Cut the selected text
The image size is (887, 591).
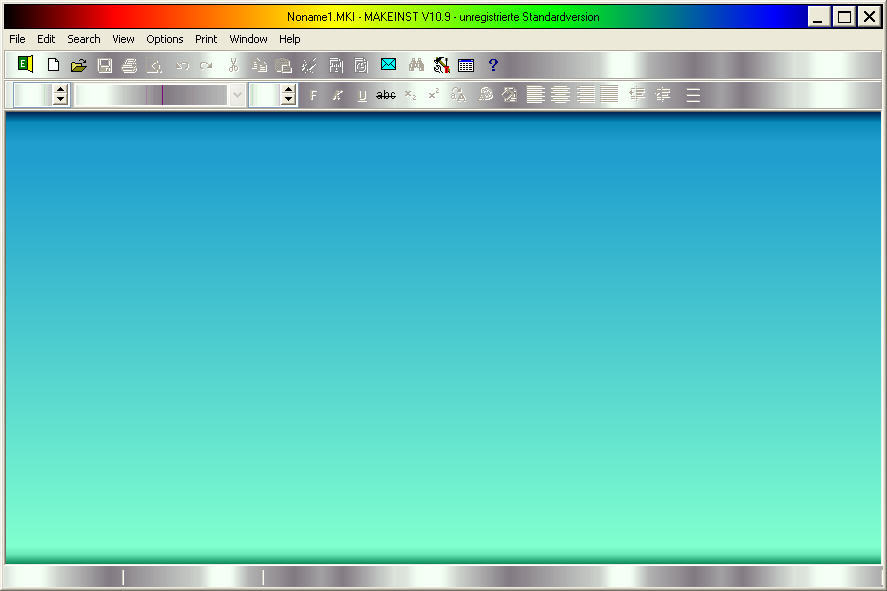pos(232,65)
